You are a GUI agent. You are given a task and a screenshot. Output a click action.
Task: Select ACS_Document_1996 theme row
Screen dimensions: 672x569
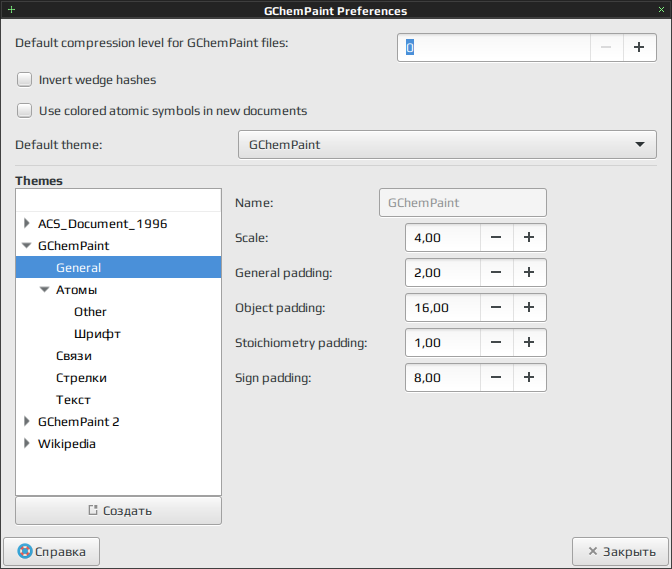point(118,223)
